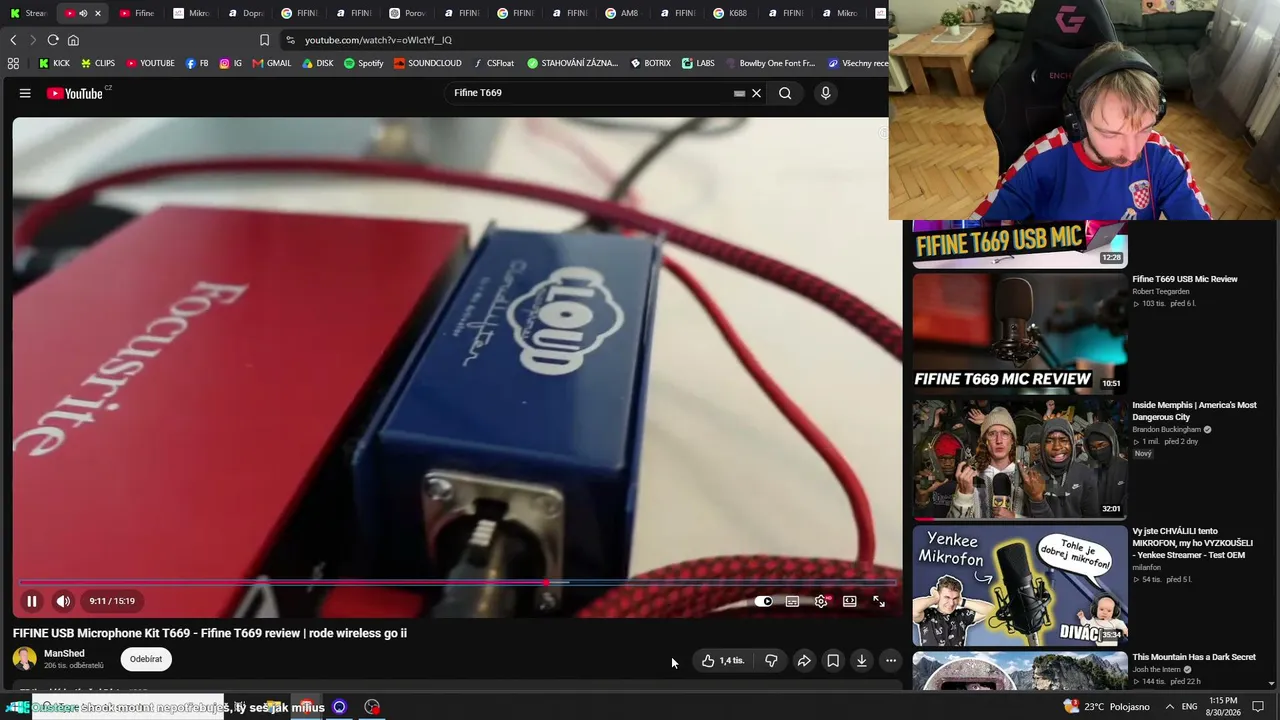Open the ManShed channel name link

coord(64,653)
